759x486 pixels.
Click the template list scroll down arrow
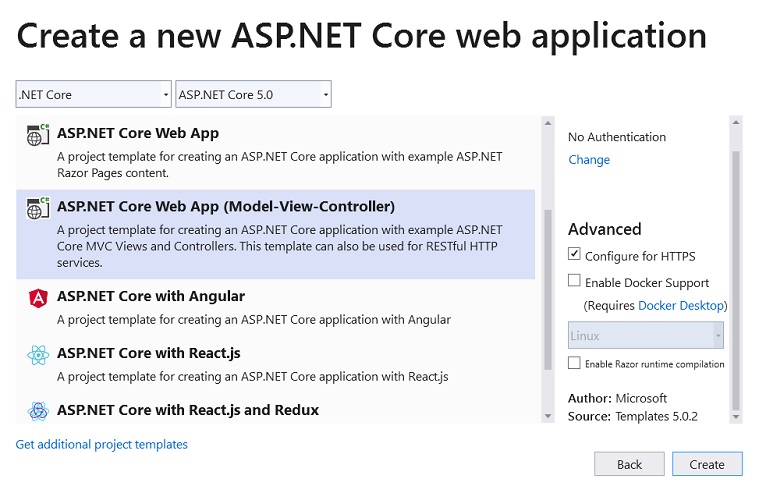tap(548, 416)
